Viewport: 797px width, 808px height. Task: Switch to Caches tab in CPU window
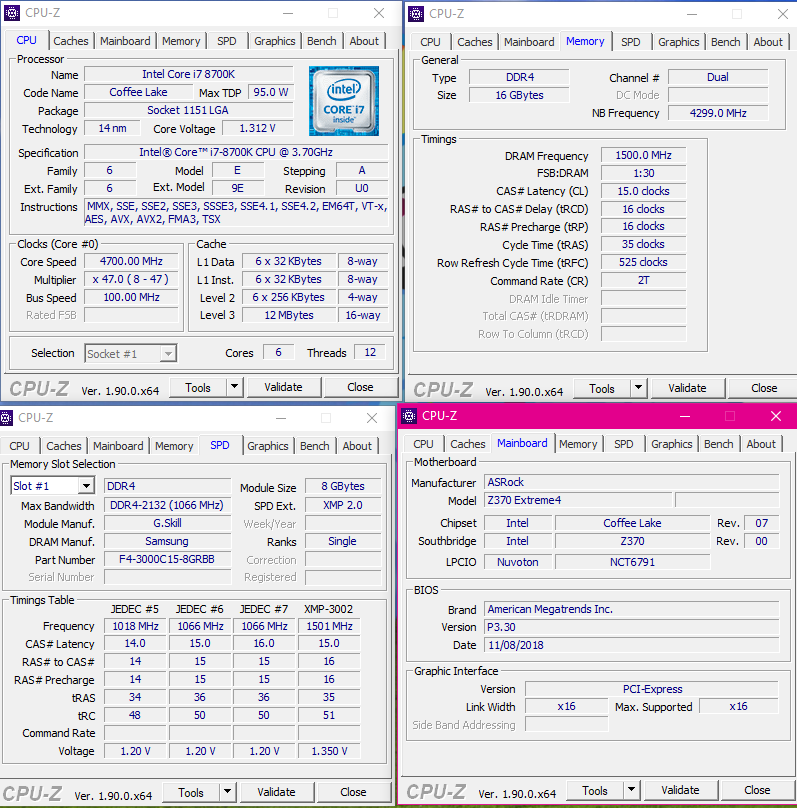tap(71, 41)
